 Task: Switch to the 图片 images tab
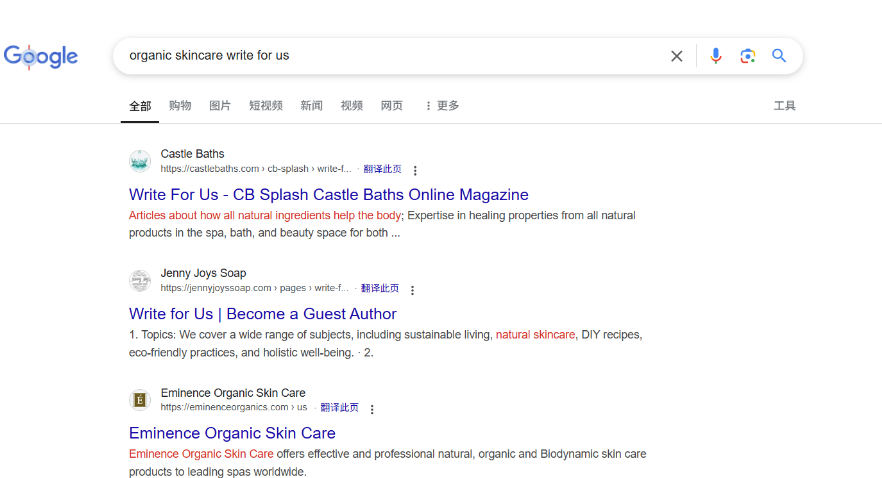[x=220, y=106]
